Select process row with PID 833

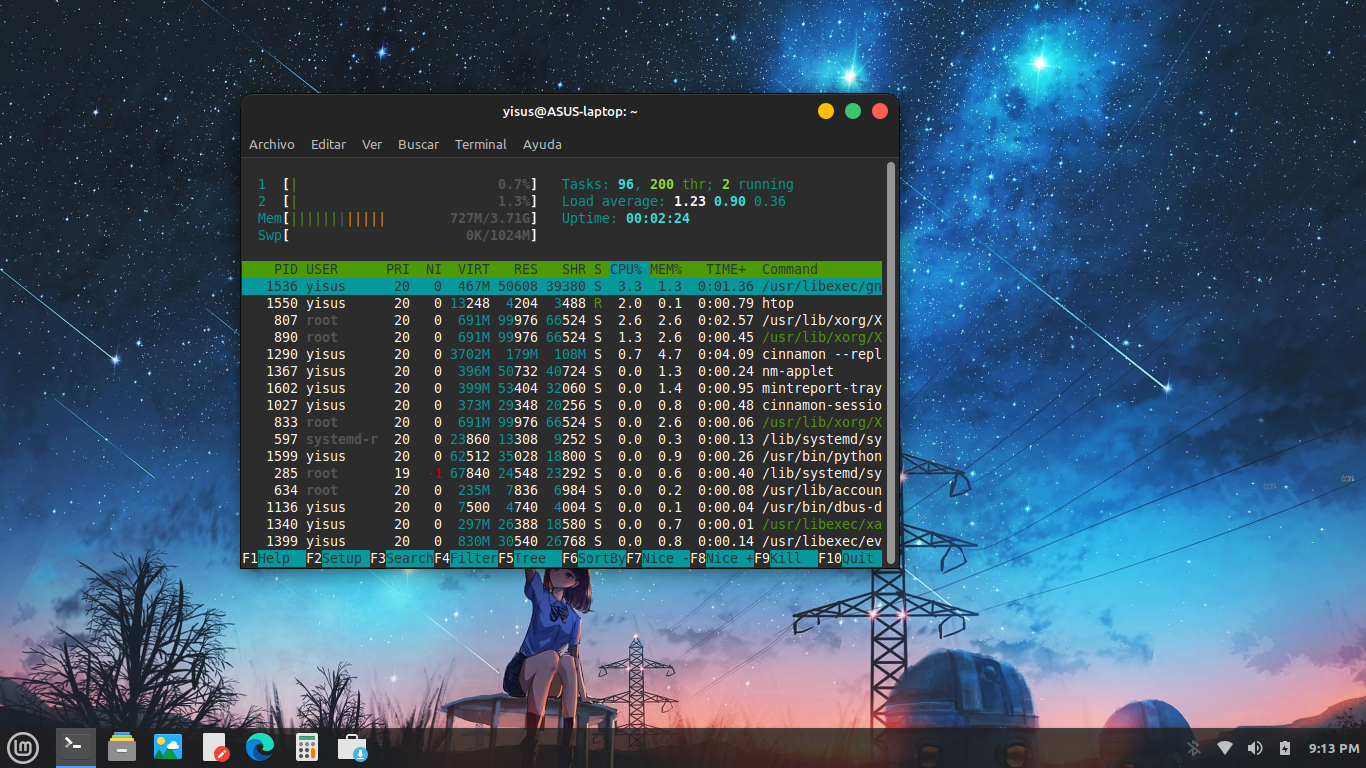(562, 422)
